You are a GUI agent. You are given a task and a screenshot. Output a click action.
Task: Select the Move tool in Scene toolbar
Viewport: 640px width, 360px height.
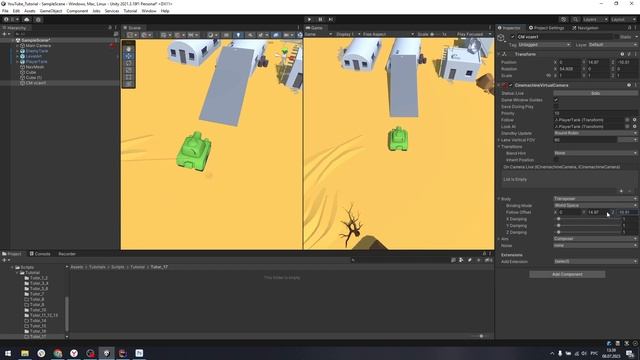129,56
